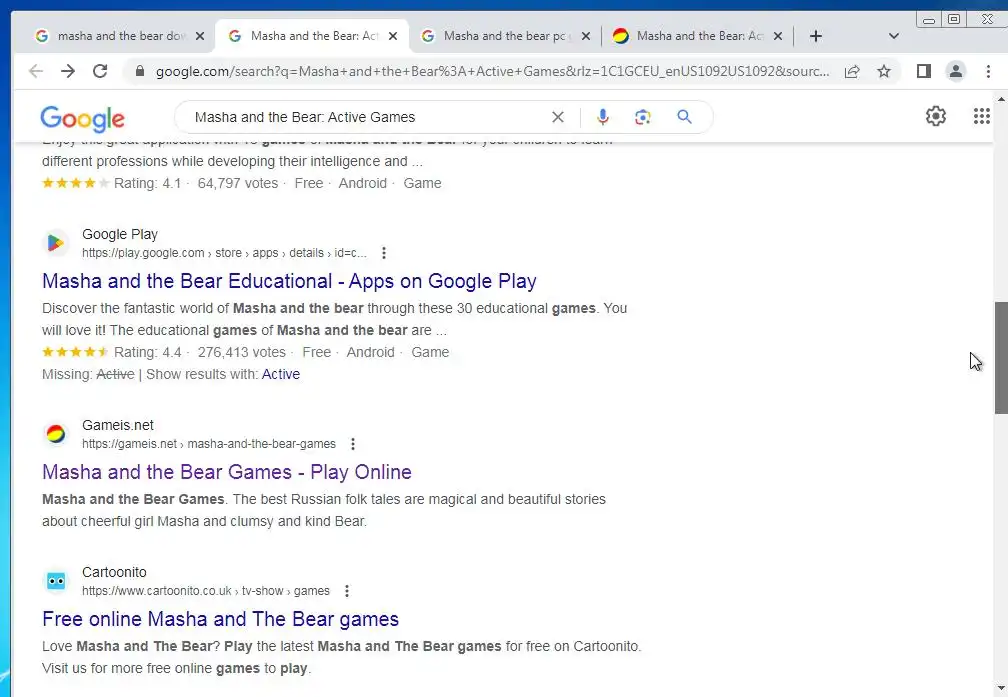Click the scrollbar down arrow
Viewport: 1008px width, 697px height.
pyautogui.click(x=1001, y=688)
